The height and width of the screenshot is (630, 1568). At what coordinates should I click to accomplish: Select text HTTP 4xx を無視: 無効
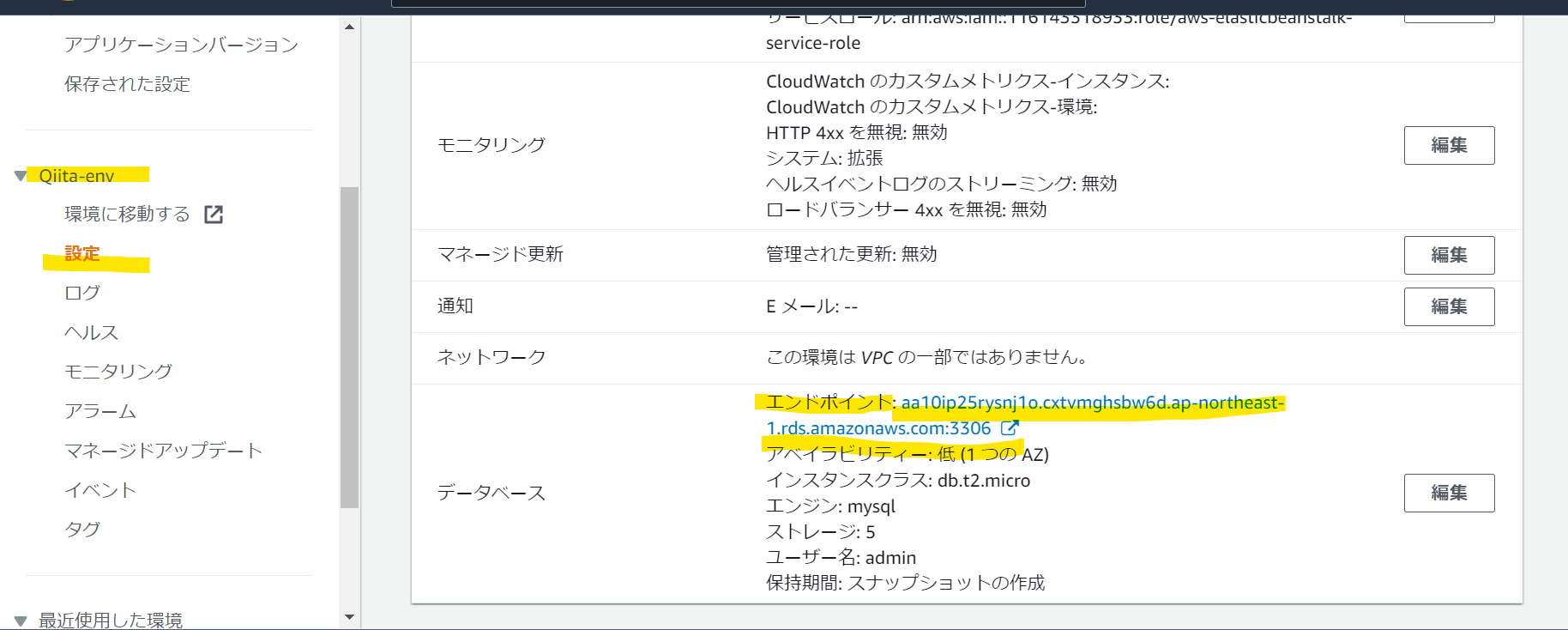856,132
